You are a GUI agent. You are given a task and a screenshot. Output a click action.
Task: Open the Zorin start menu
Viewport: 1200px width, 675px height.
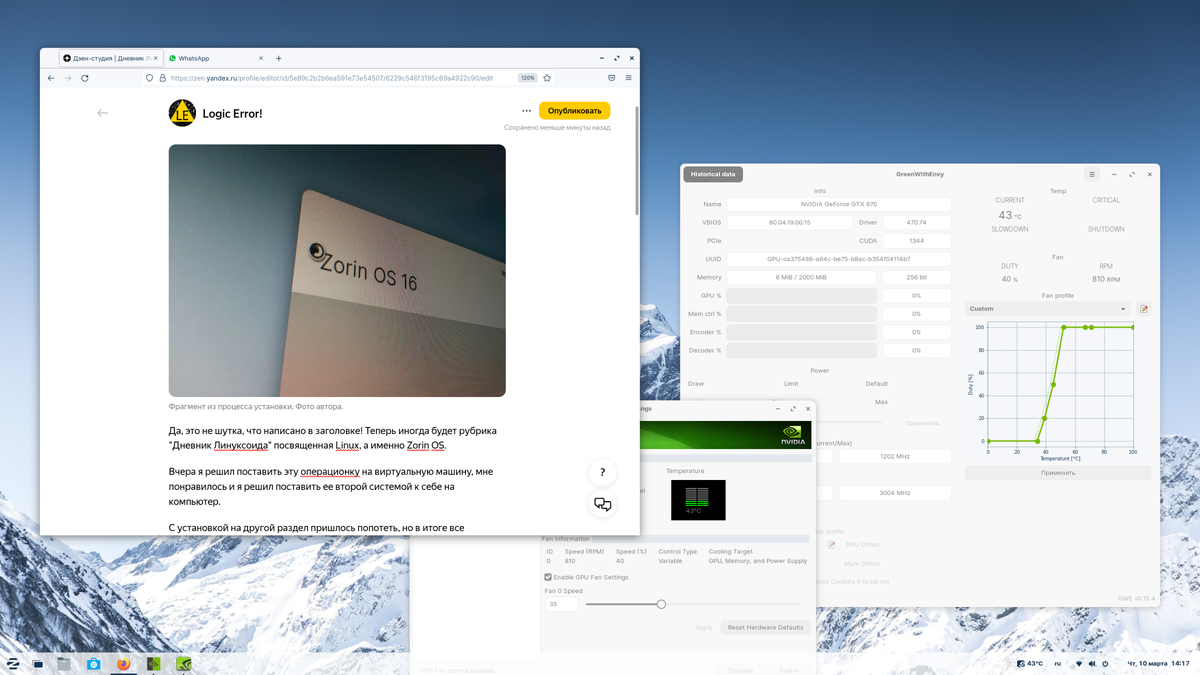click(x=13, y=663)
